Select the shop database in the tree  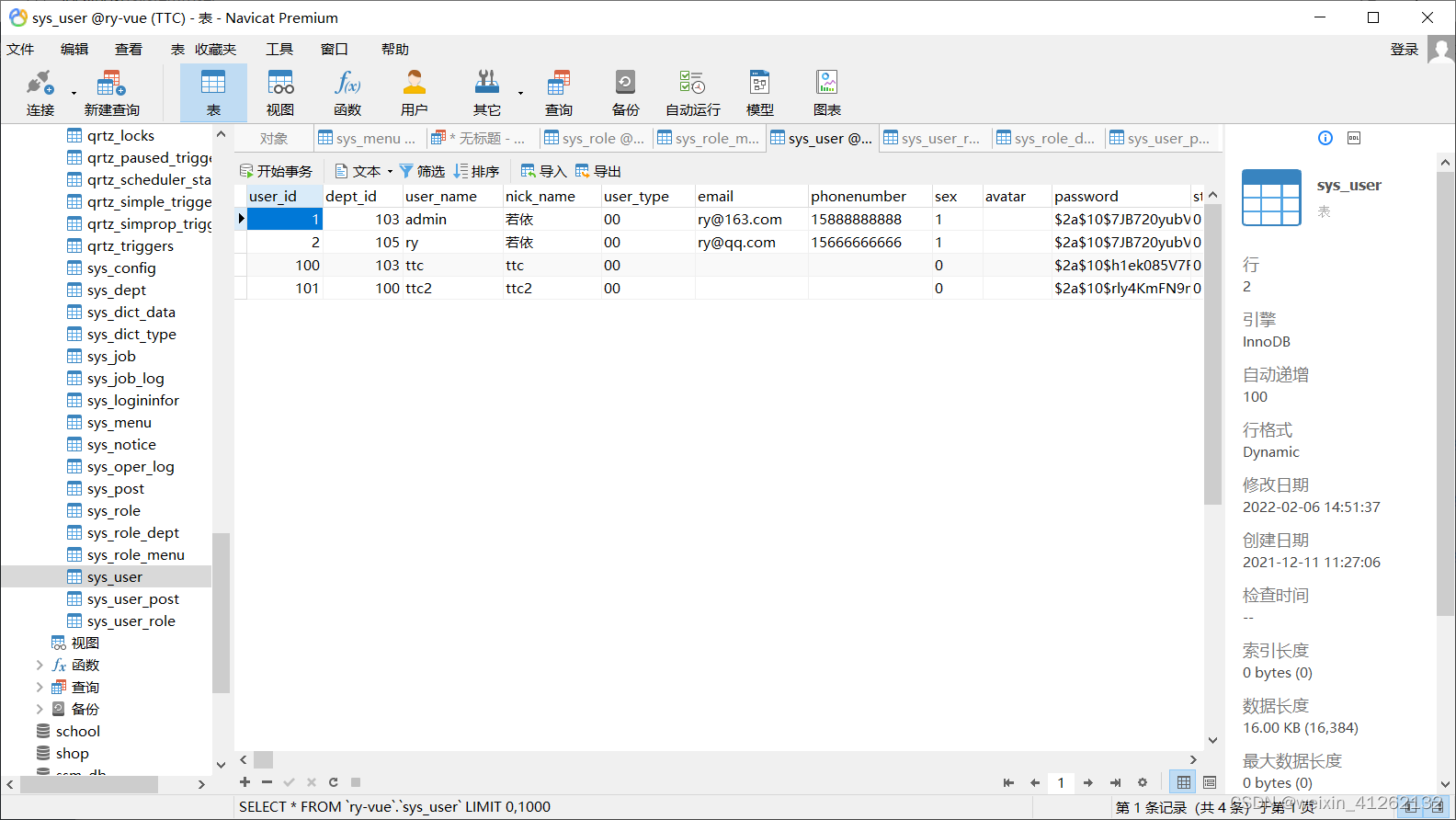(73, 754)
